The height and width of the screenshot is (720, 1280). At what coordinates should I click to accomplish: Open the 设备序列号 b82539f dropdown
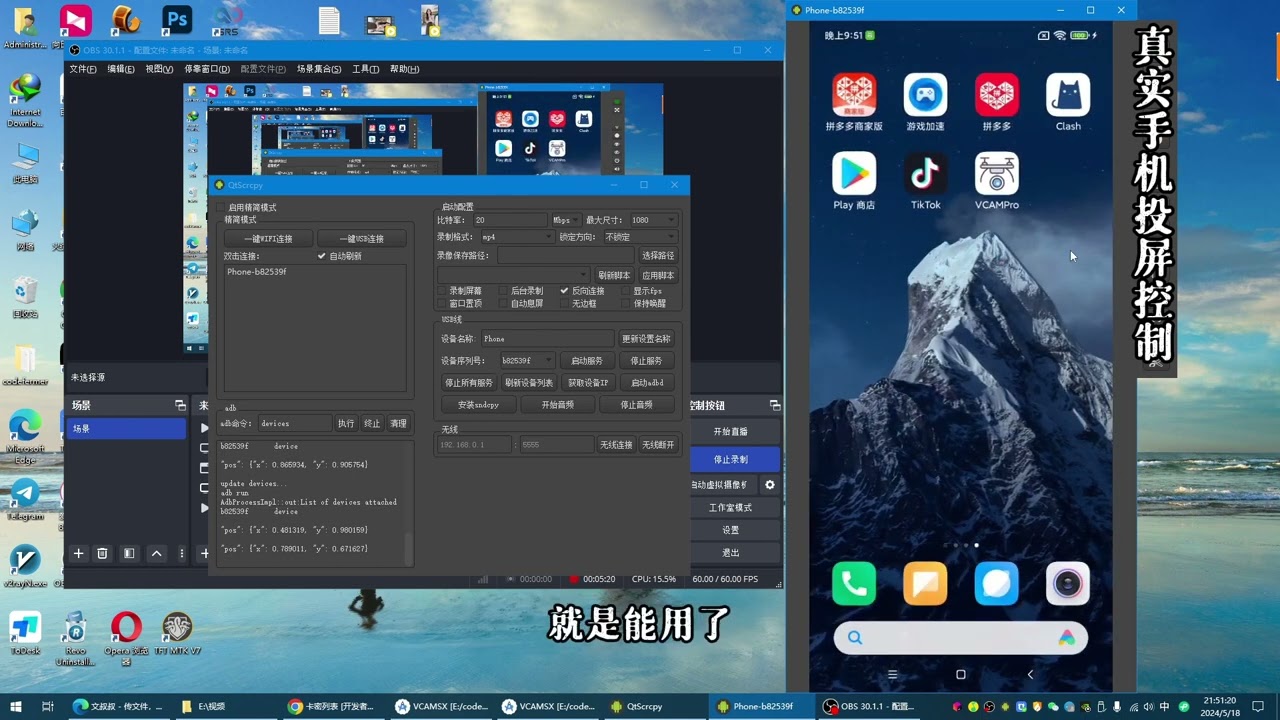[527, 360]
